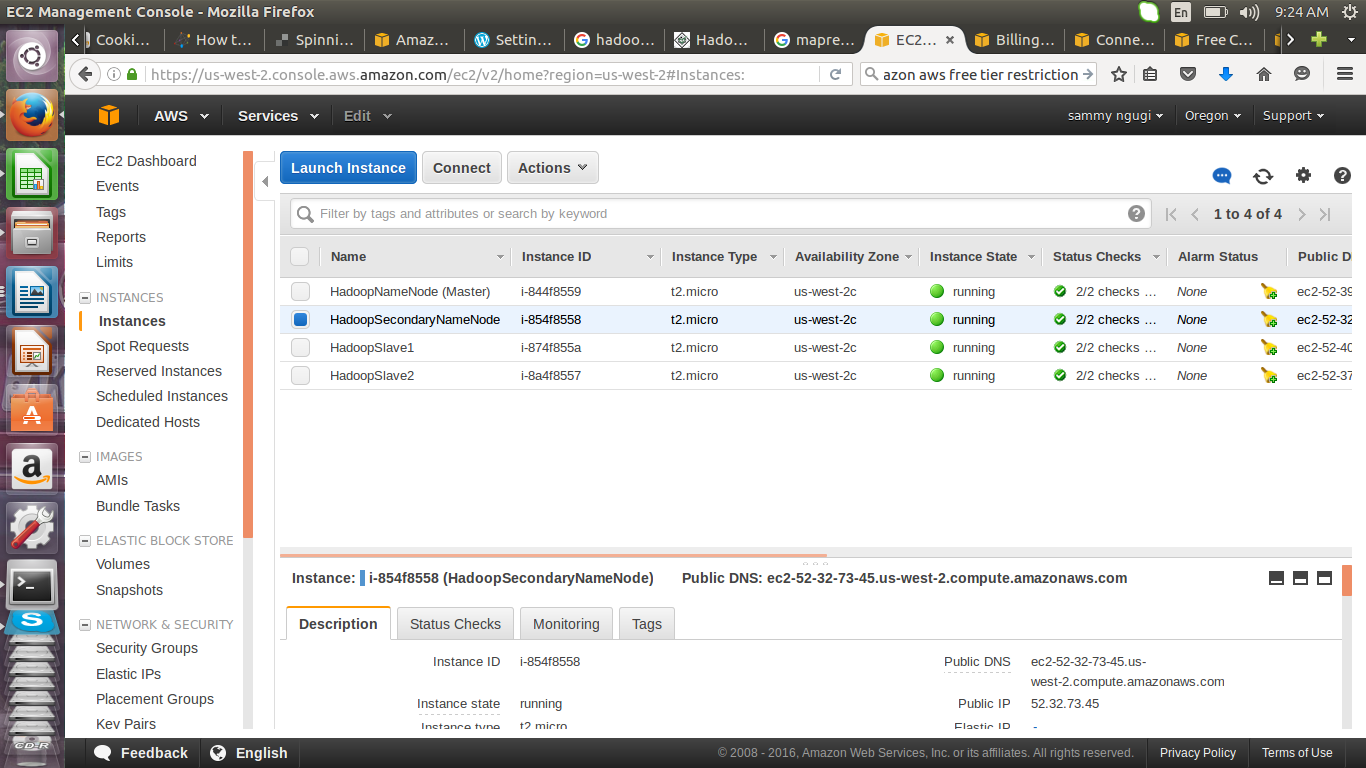The height and width of the screenshot is (768, 1366).
Task: Set details pane to half height
Action: pyautogui.click(x=1300, y=578)
